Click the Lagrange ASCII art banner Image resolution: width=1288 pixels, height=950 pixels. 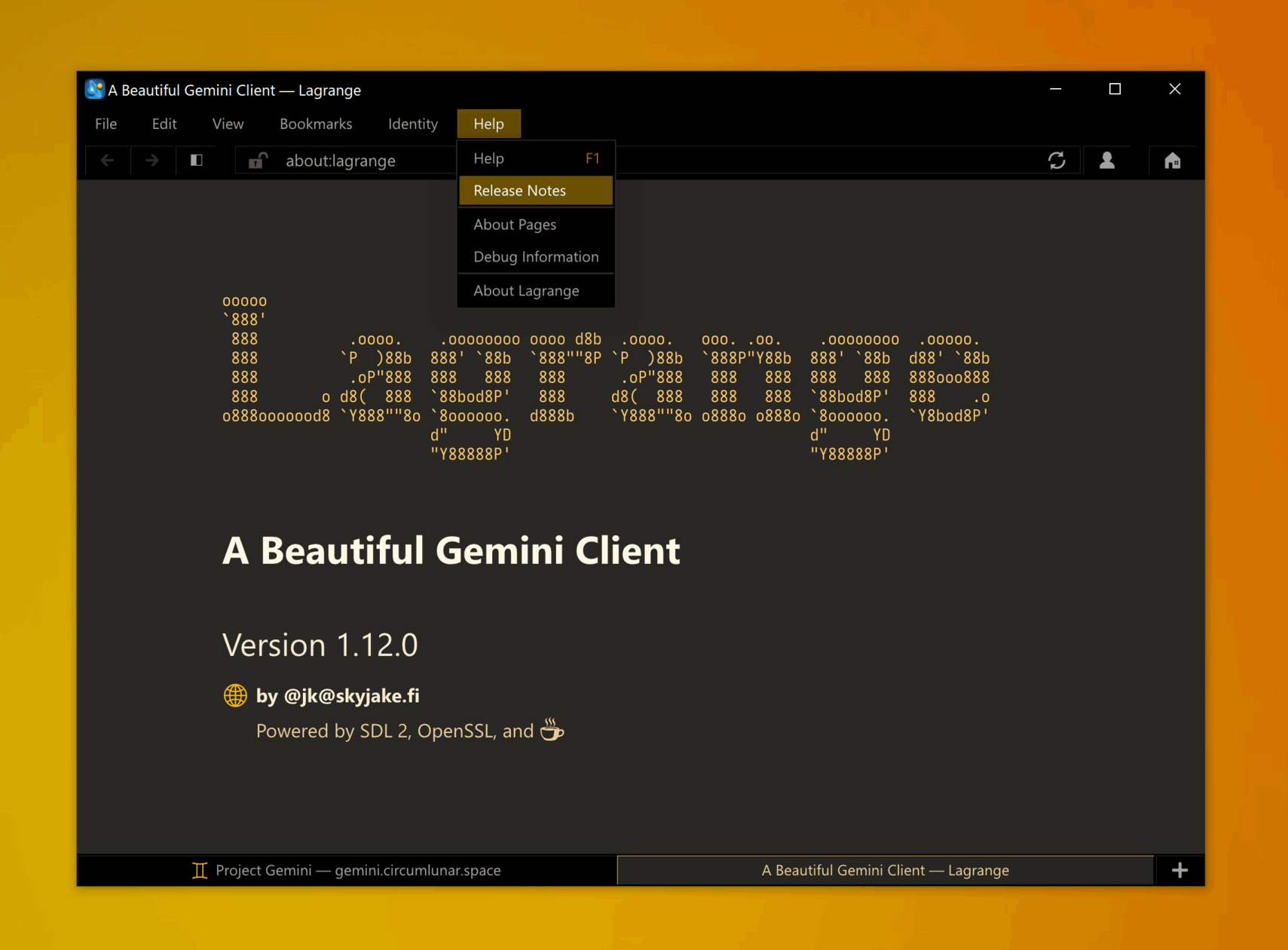(x=606, y=378)
